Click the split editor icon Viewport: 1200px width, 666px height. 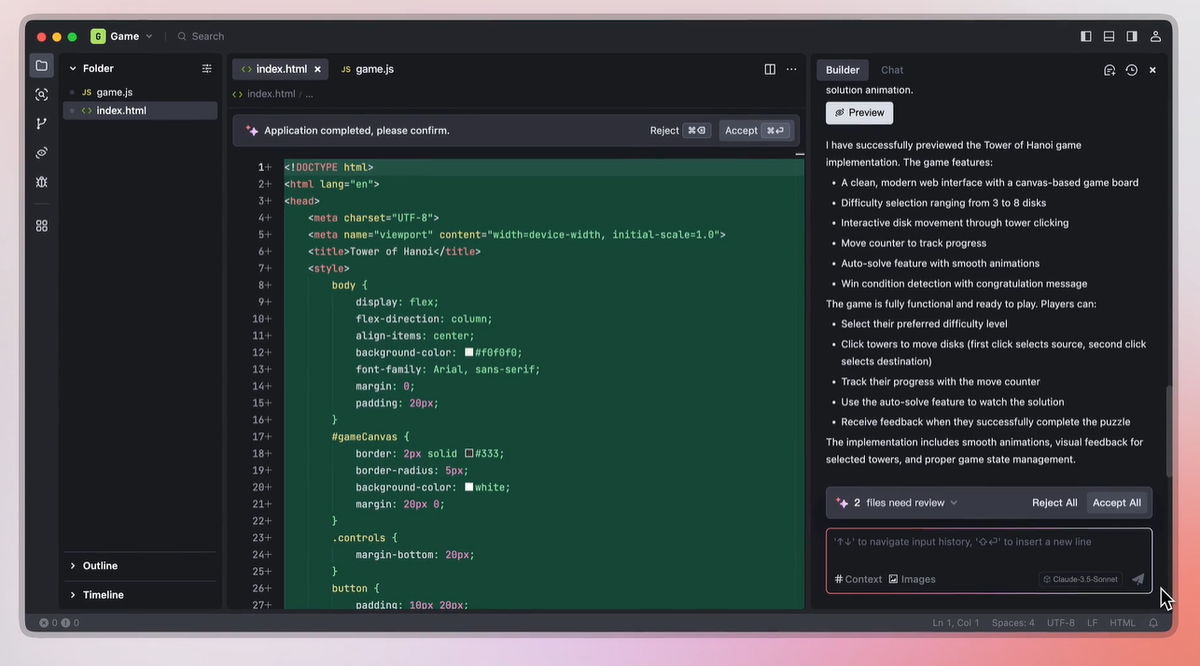pos(770,69)
